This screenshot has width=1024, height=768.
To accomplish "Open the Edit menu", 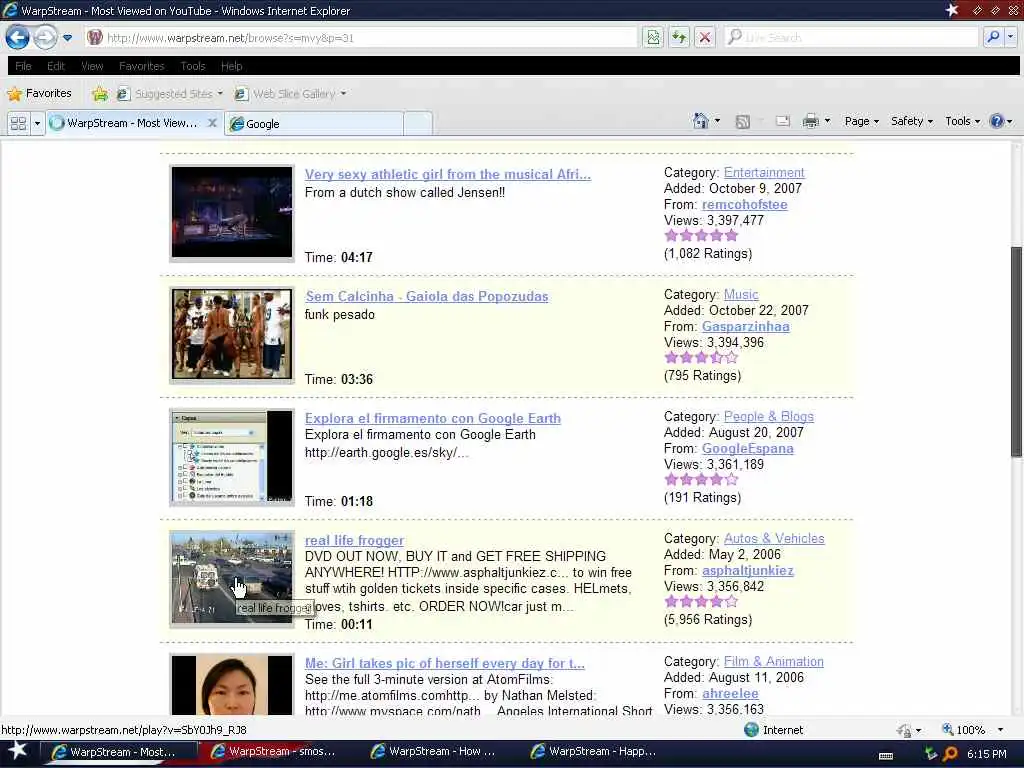I will 56,66.
